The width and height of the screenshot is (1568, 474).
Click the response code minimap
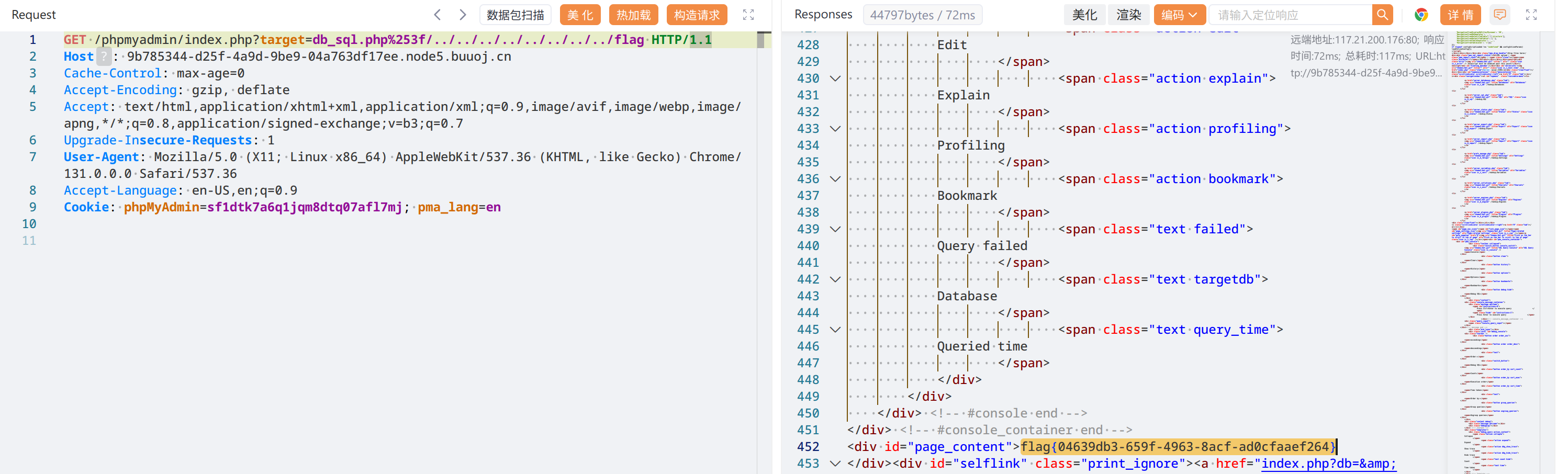[x=1493, y=253]
